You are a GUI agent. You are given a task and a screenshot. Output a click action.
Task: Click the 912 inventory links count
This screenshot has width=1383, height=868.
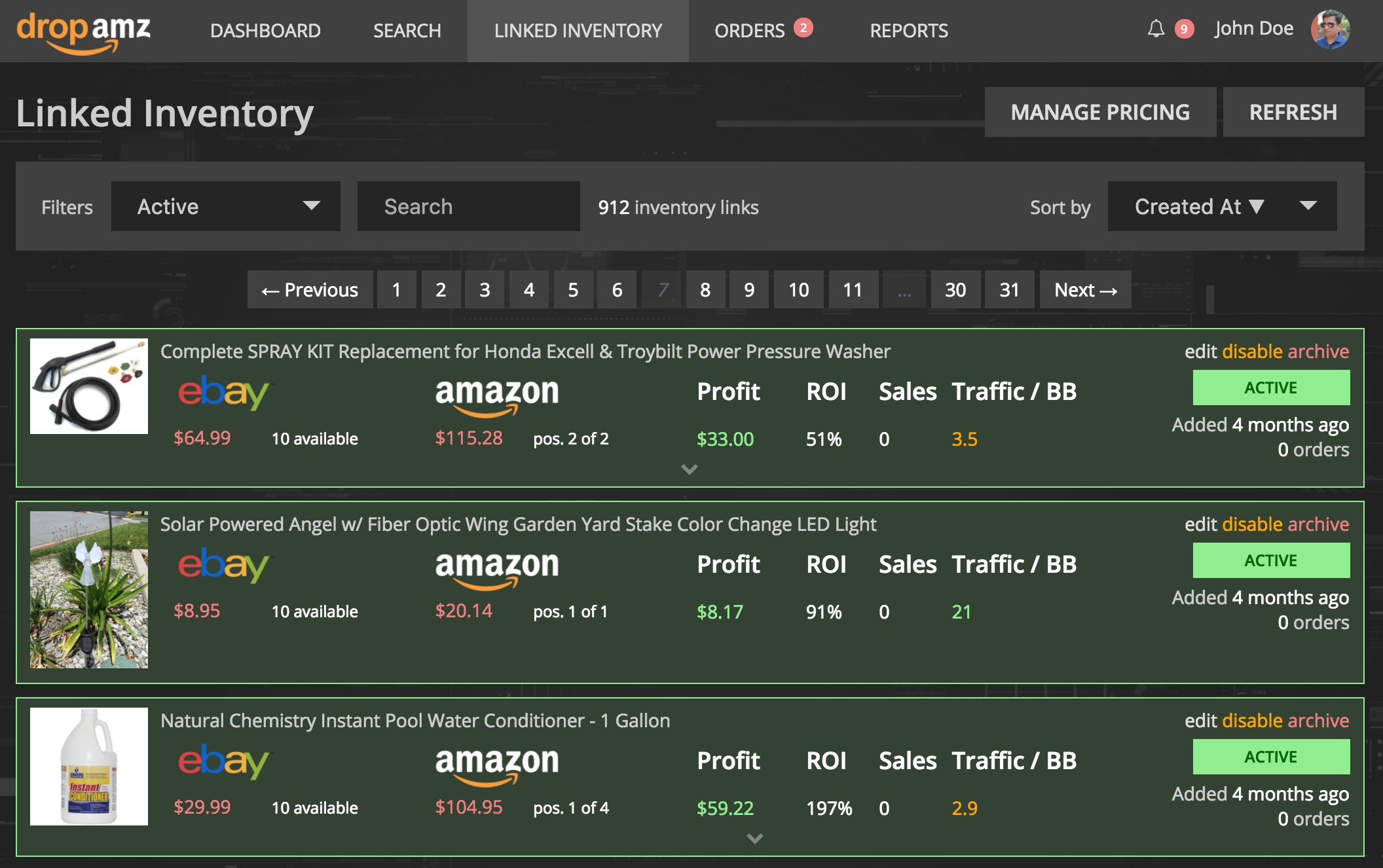(678, 208)
